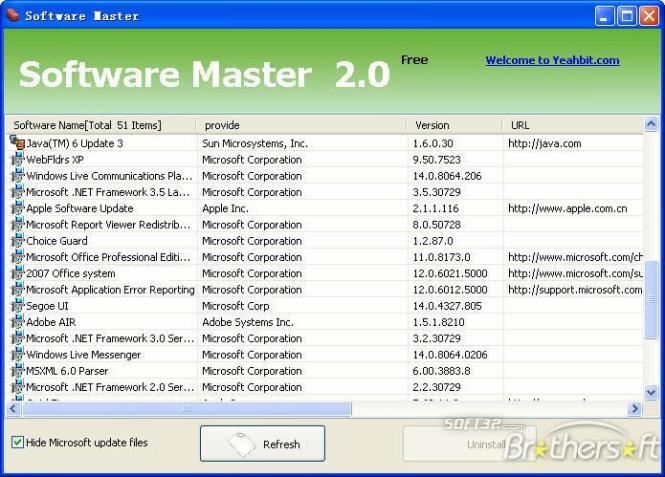Select the Apple Software Update name

tap(80, 208)
